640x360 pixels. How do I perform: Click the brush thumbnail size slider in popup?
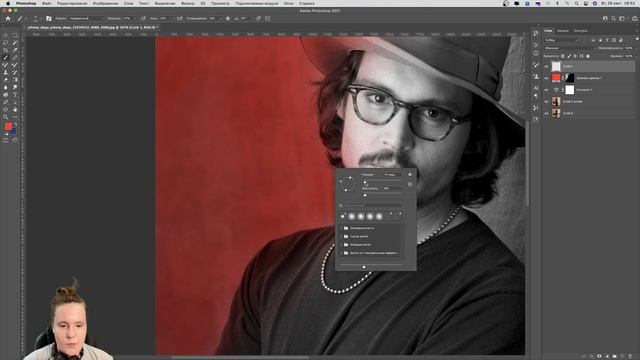(364, 267)
